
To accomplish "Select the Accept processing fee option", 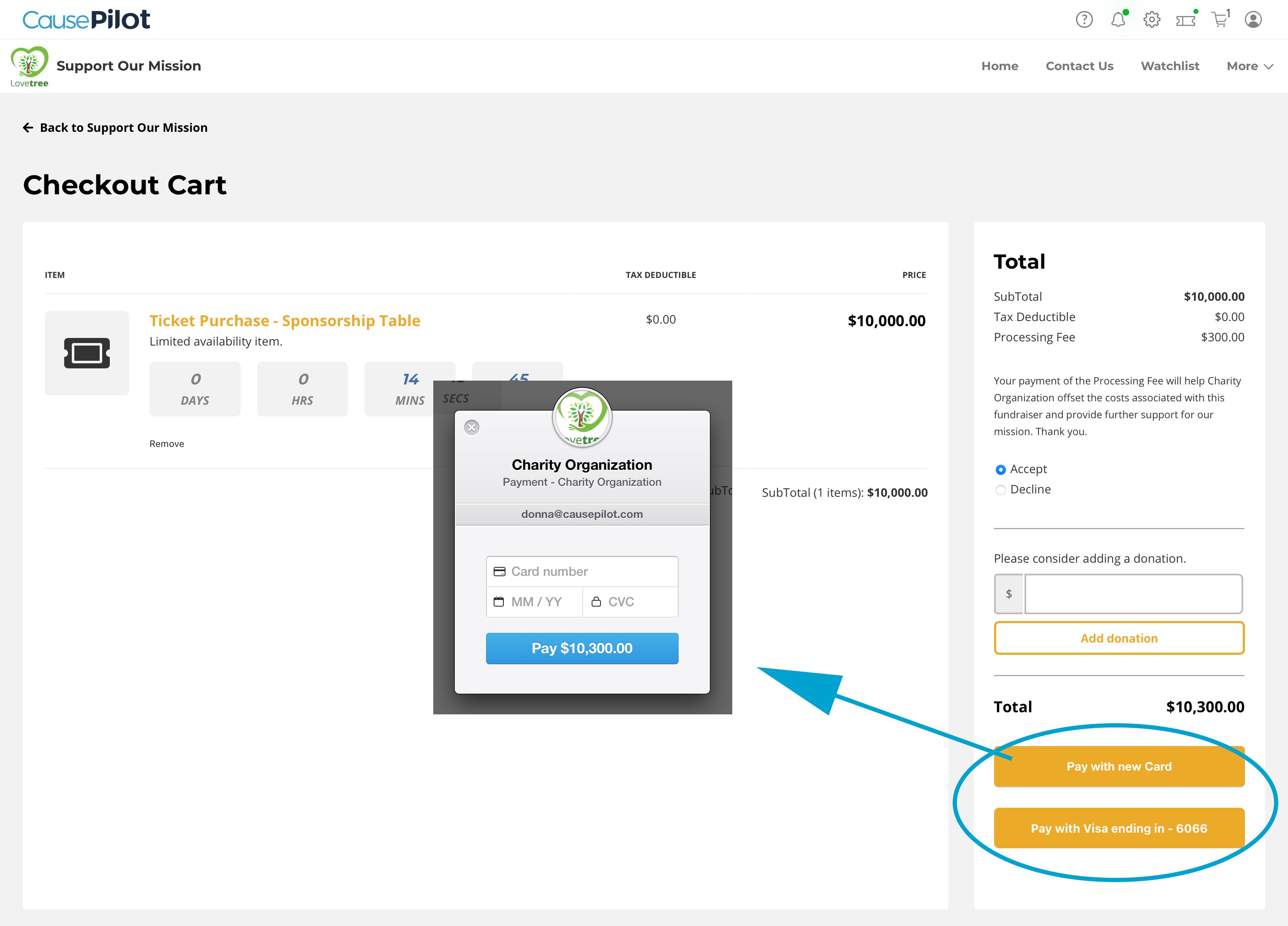I will (1001, 470).
